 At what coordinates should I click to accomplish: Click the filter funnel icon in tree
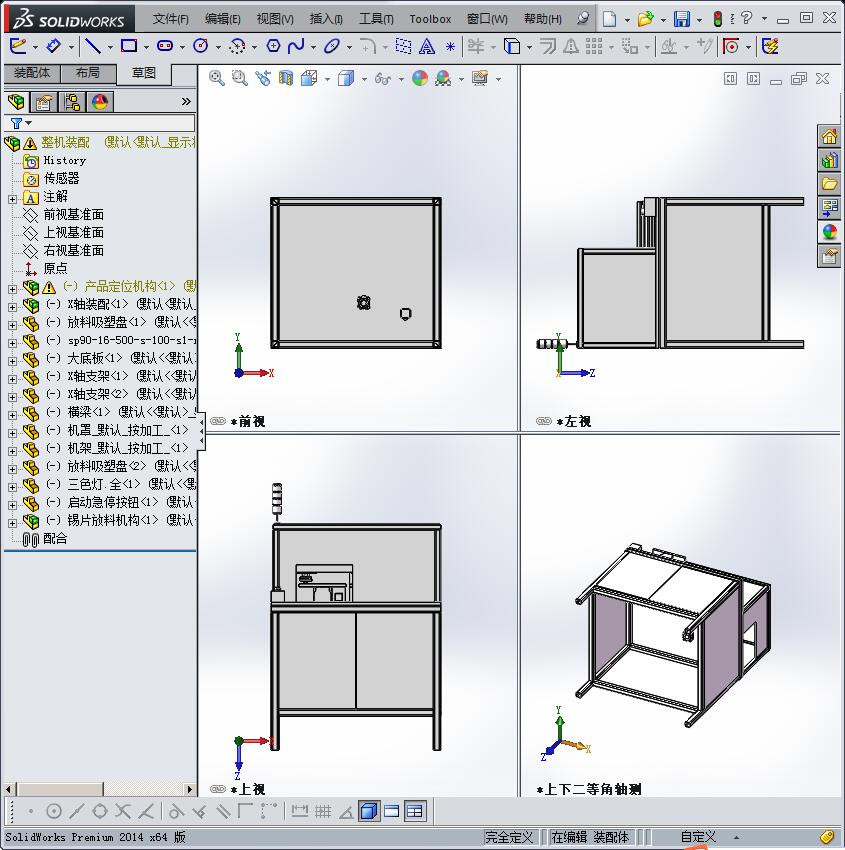16,124
